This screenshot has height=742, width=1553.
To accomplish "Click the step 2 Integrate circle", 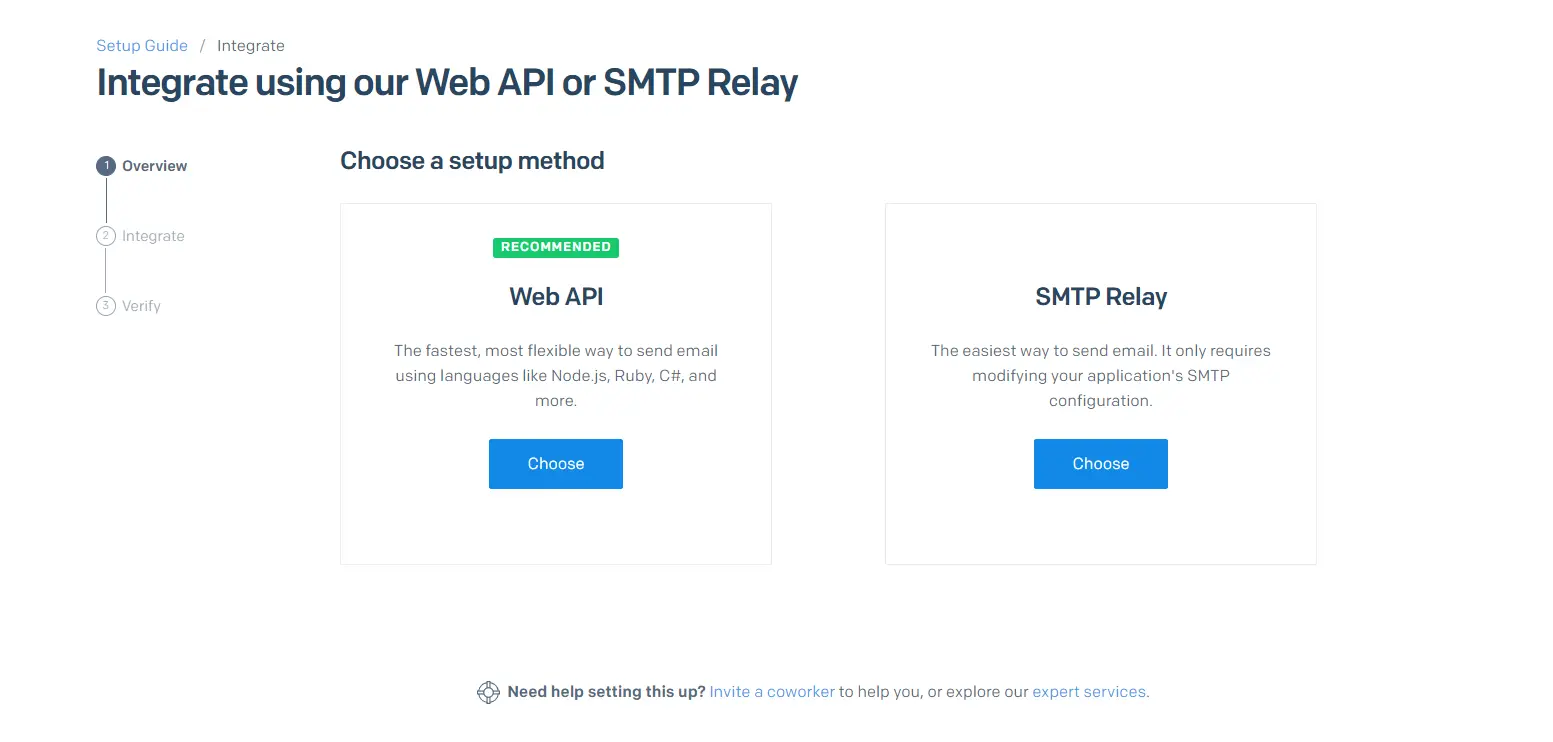I will 106,235.
